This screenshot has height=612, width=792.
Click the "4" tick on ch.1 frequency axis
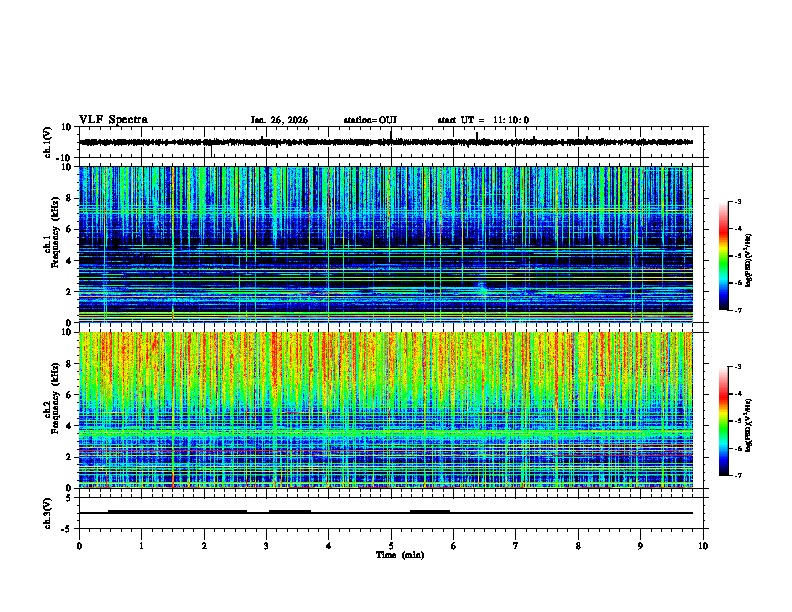click(69, 261)
